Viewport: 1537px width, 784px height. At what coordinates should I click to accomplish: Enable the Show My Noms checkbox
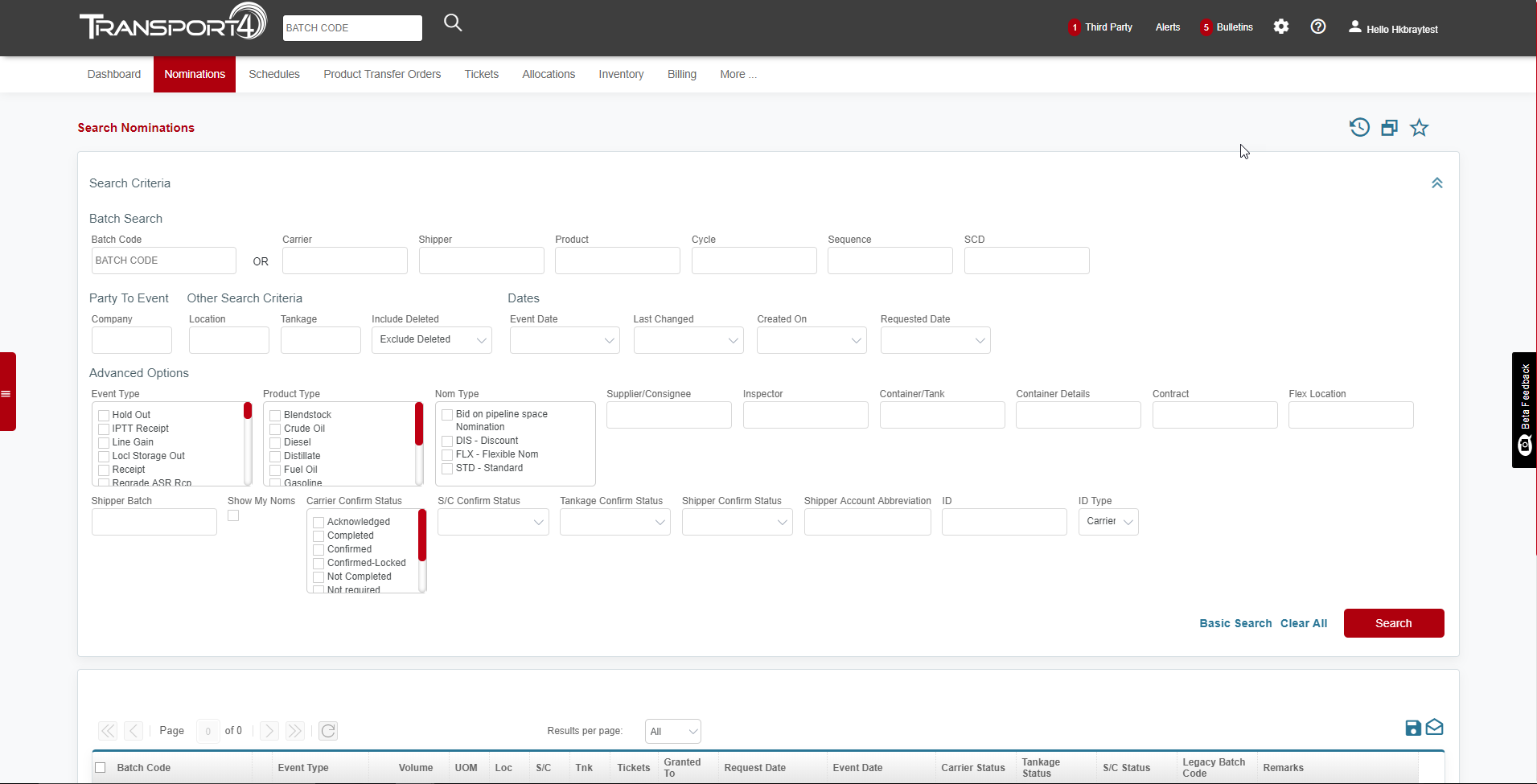pos(233,516)
